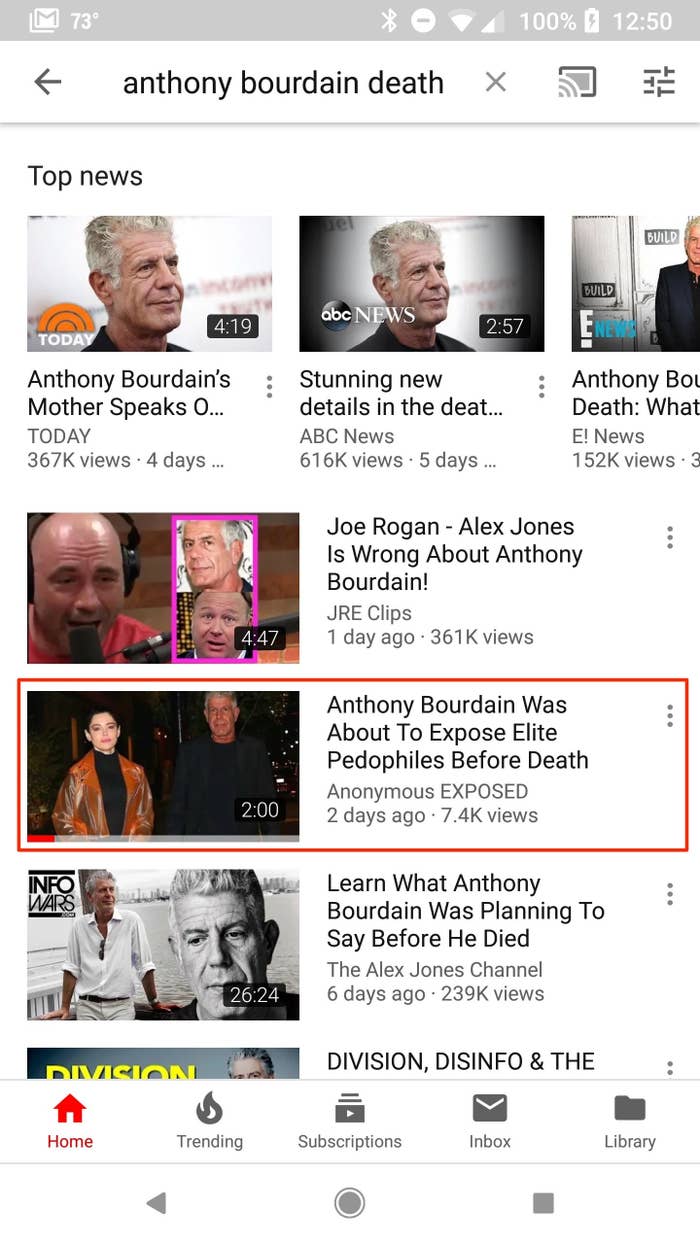Play the ABC News video thumbnail
Screen dimensions: 700x1244
tap(422, 284)
